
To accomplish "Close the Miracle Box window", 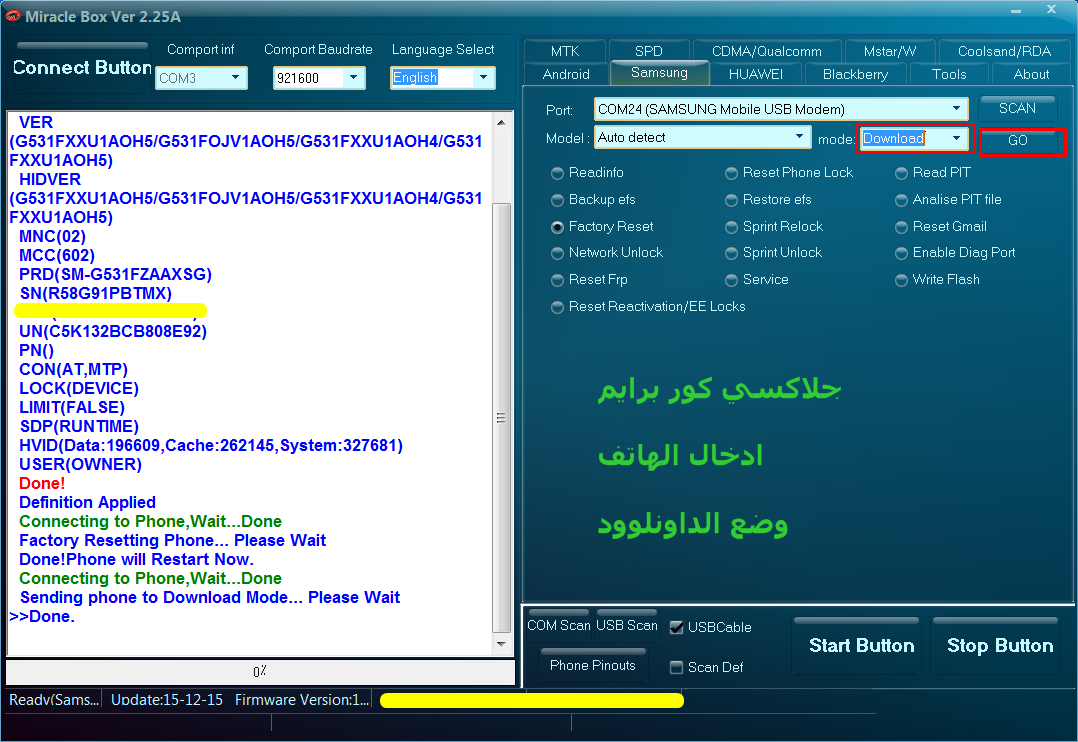I will tap(1051, 9).
